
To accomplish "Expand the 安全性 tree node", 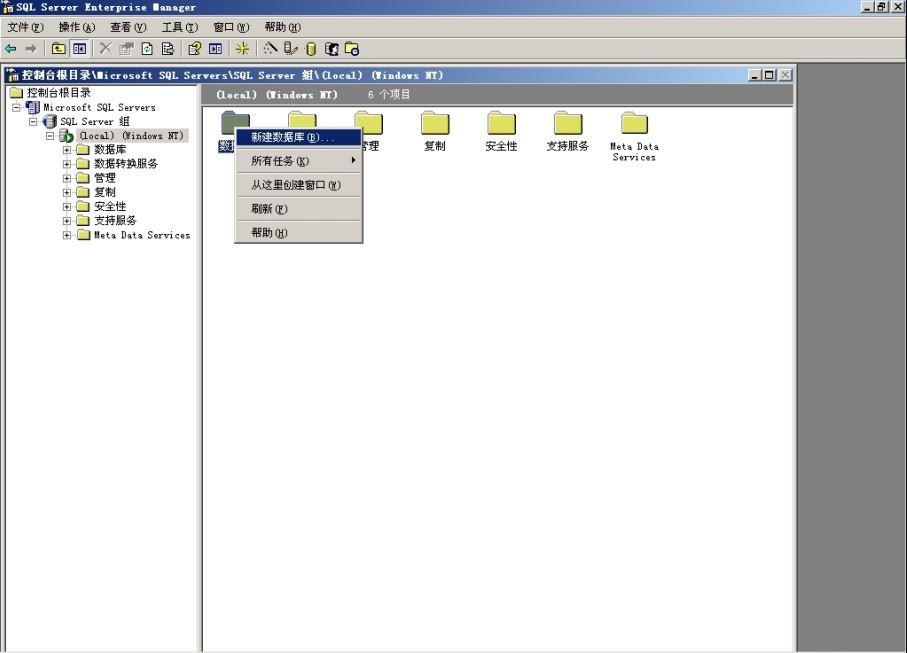I will tap(67, 206).
